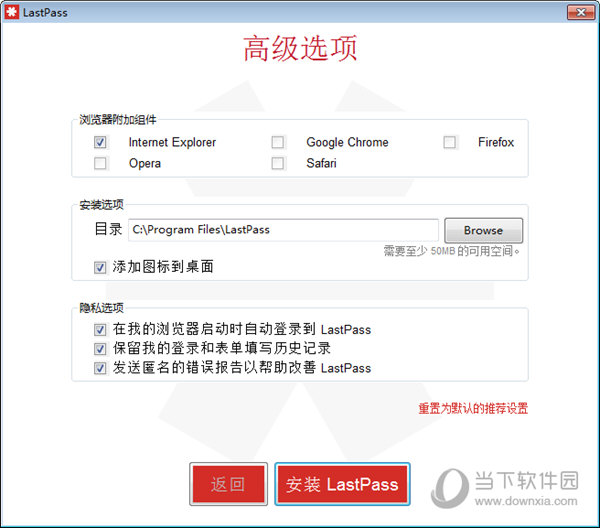
Task: Check the Opera browser checkbox
Action: click(100, 163)
